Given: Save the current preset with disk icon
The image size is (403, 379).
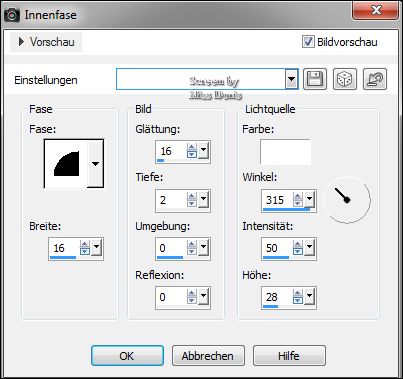Looking at the screenshot, I should 315,79.
